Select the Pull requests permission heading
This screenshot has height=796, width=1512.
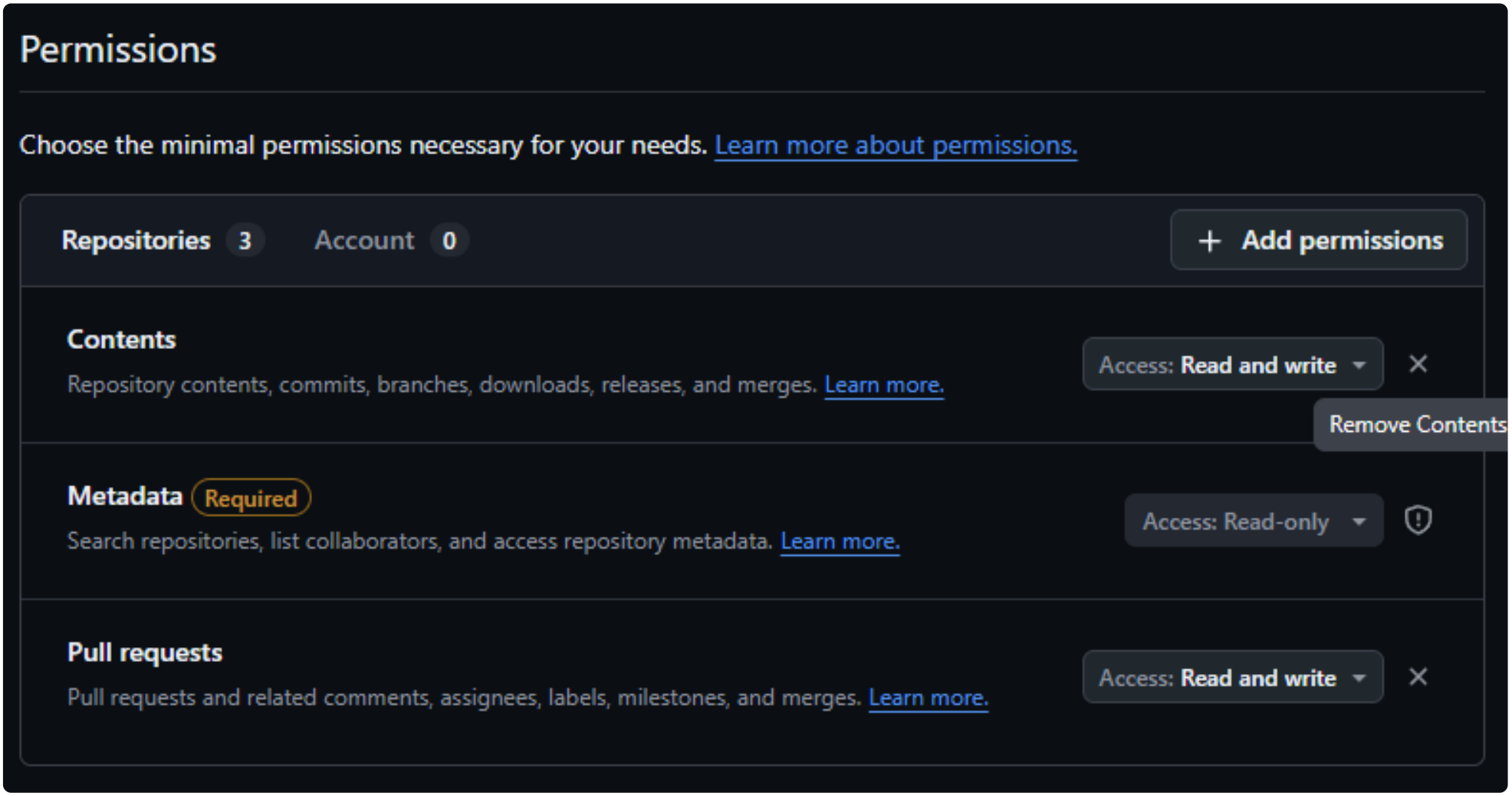tap(144, 653)
